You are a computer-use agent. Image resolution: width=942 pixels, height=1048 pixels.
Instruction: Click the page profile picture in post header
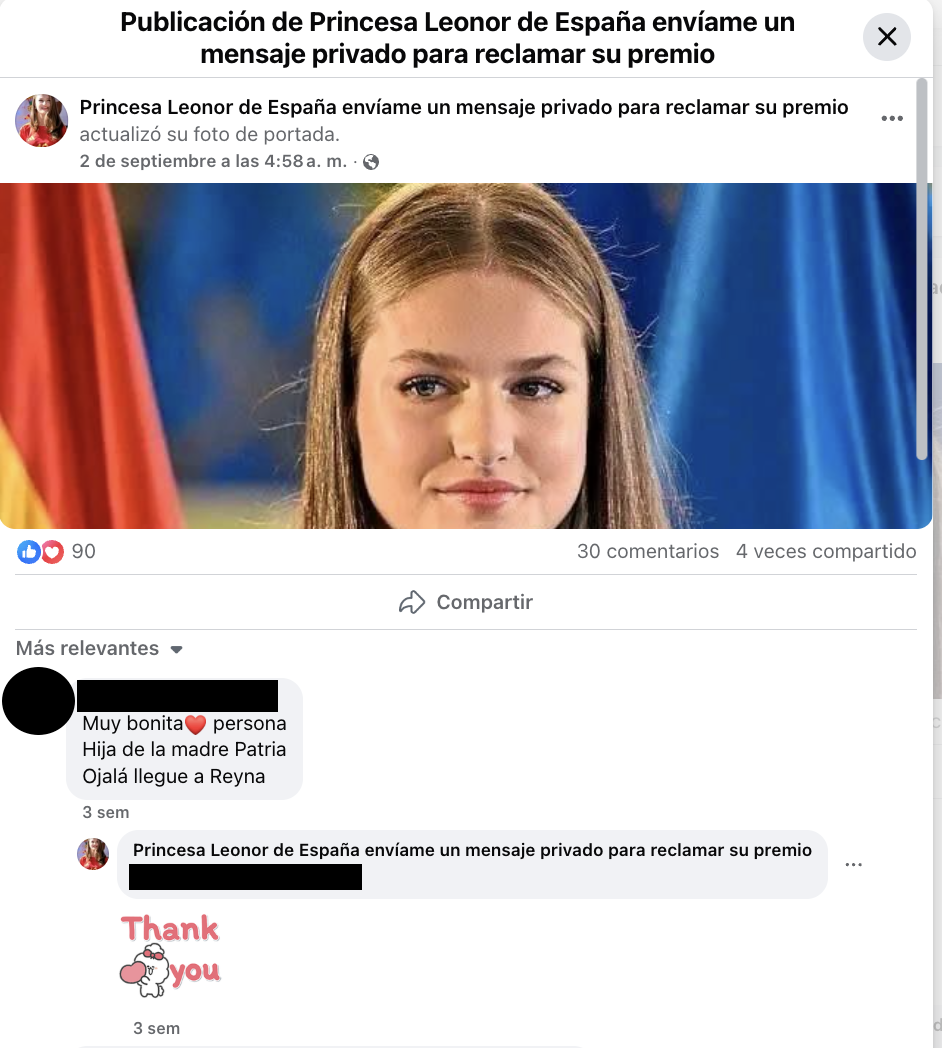tap(41, 120)
